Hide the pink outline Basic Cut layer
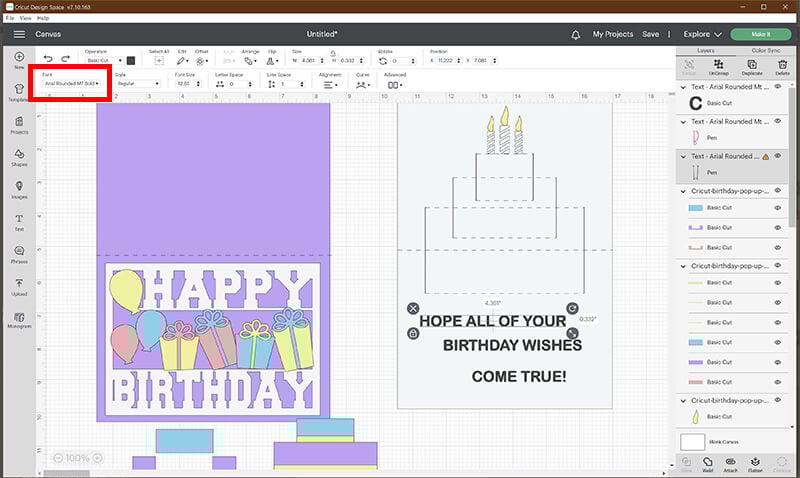800x478 pixels. tap(778, 247)
